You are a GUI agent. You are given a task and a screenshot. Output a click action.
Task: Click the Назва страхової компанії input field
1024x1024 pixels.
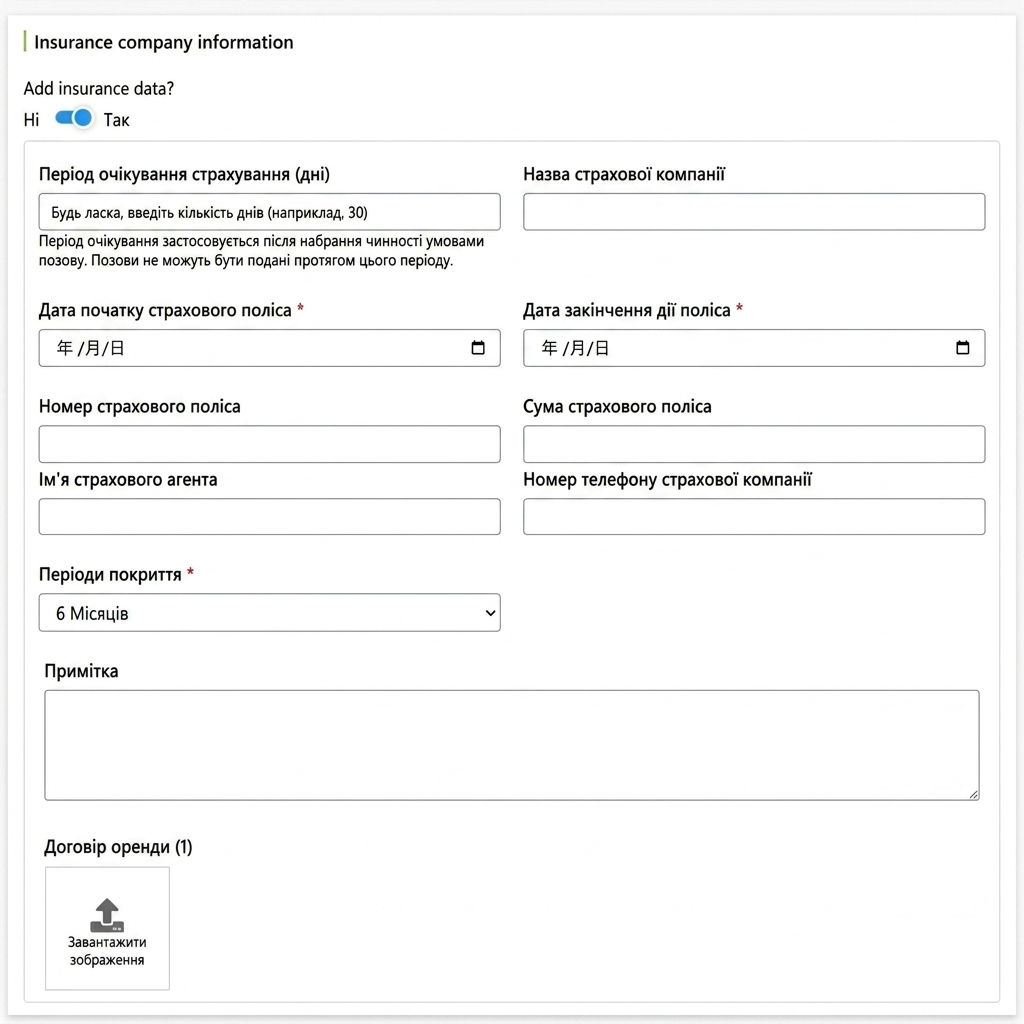754,212
